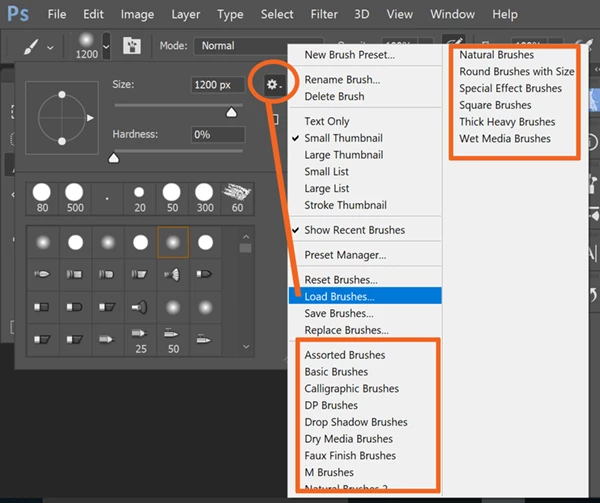The width and height of the screenshot is (600, 503).
Task: Click the brush list scroll down arrow
Action: point(246,347)
